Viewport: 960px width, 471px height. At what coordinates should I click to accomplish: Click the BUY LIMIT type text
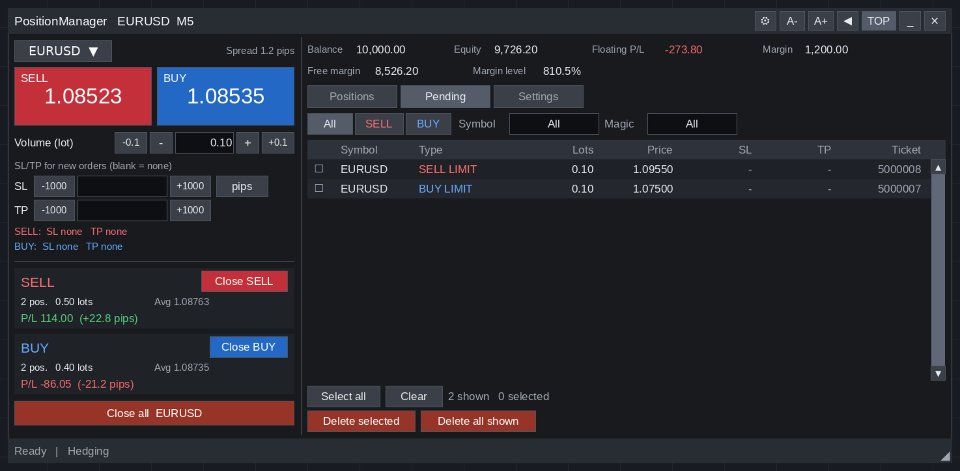click(x=445, y=189)
